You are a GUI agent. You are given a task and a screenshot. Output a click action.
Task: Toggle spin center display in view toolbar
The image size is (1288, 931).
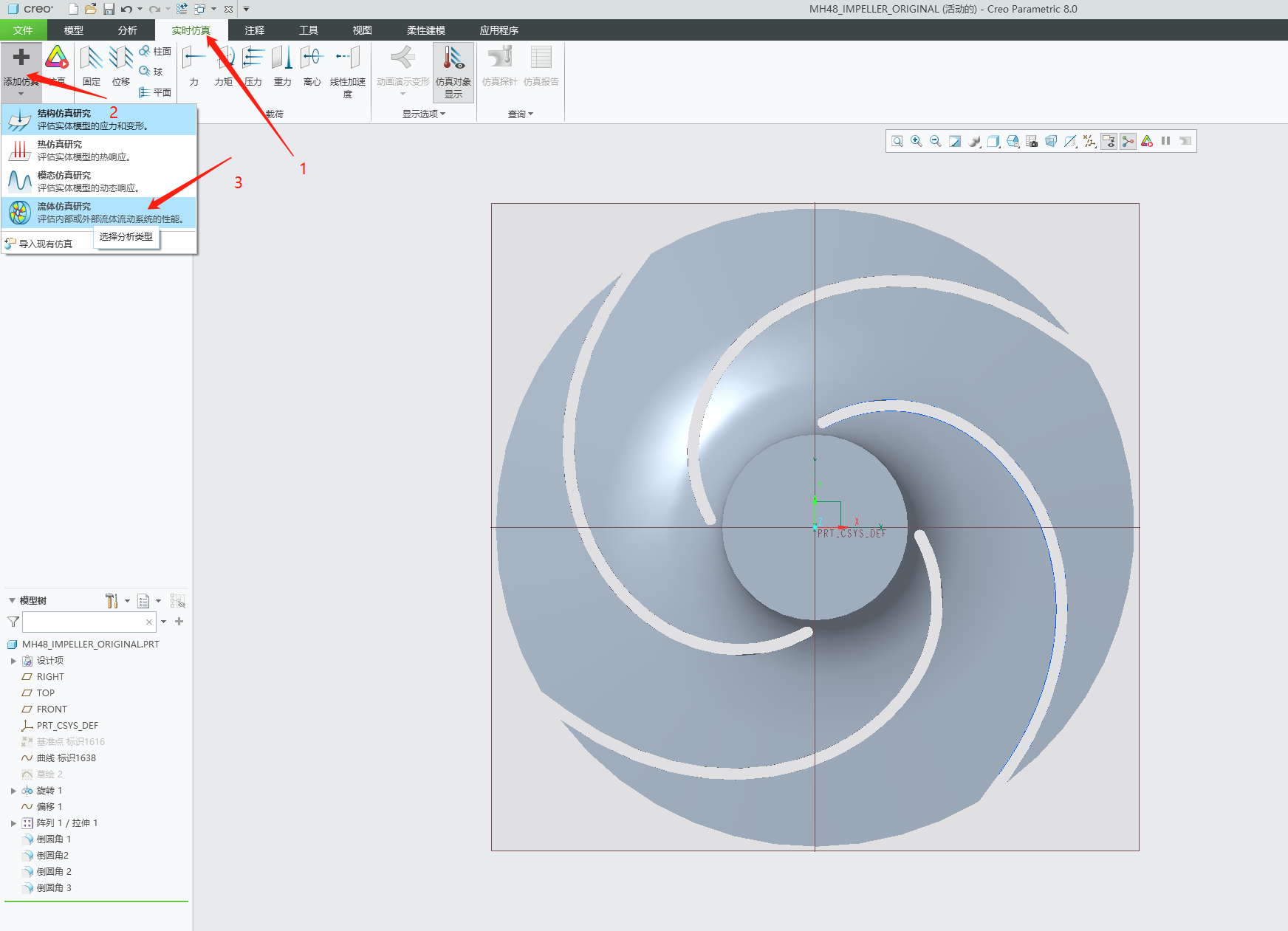tap(1128, 141)
